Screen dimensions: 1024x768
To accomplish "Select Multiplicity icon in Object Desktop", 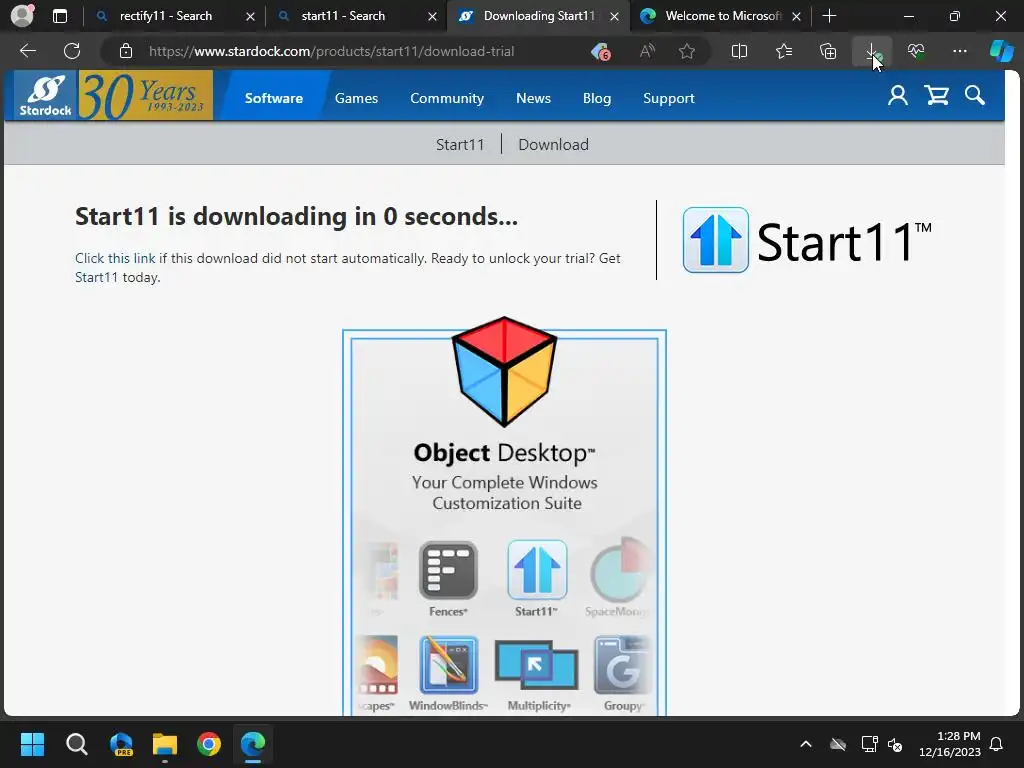I will [537, 665].
